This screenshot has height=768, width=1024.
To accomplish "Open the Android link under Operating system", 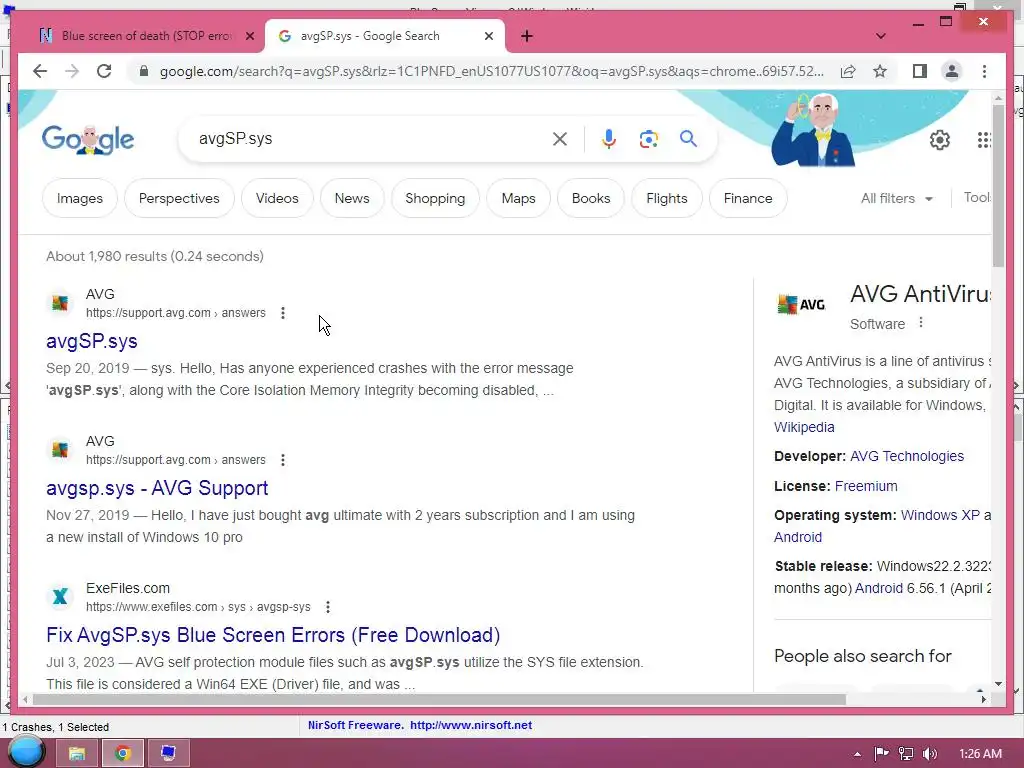I will (x=798, y=537).
